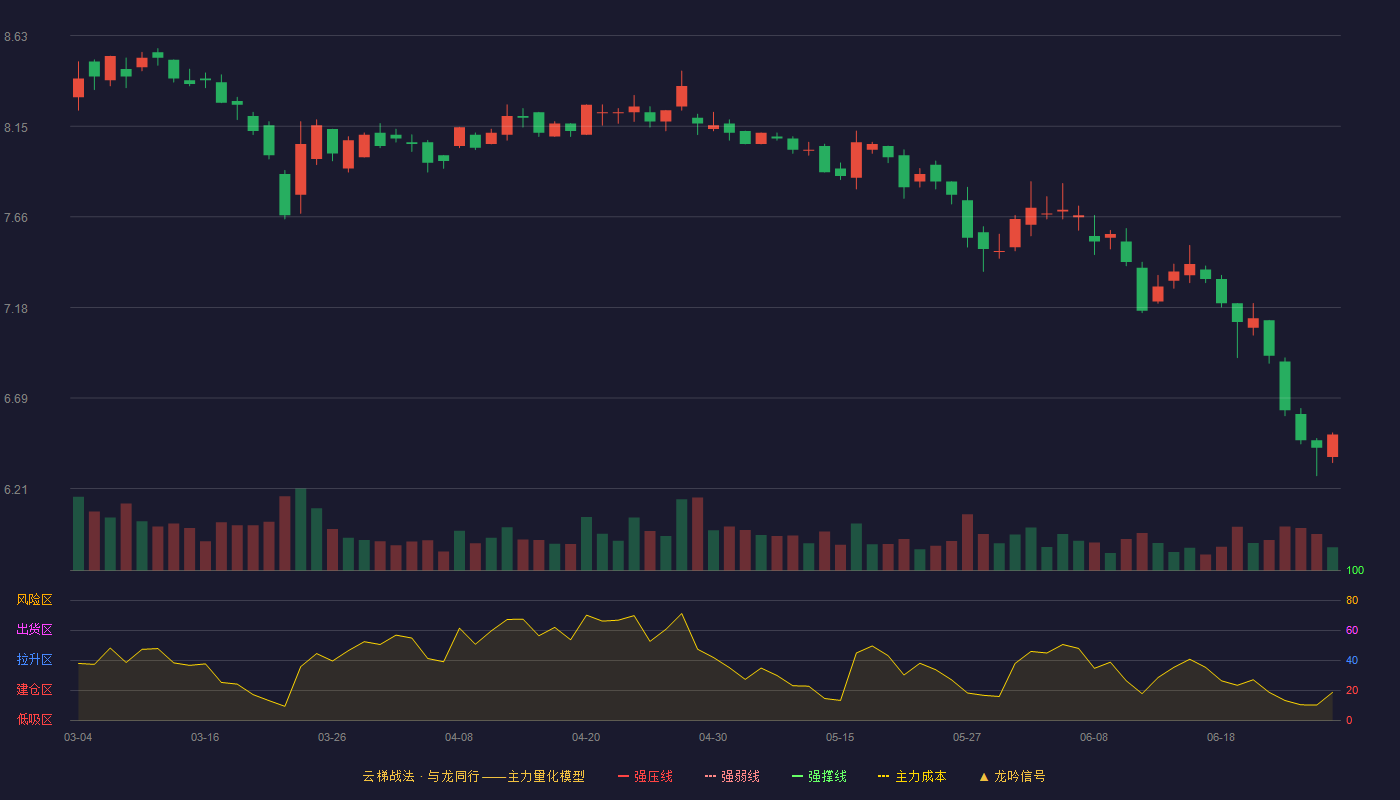This screenshot has height=800, width=1400.
Task: Click the 20 indicator scale value
Action: pos(1352,690)
